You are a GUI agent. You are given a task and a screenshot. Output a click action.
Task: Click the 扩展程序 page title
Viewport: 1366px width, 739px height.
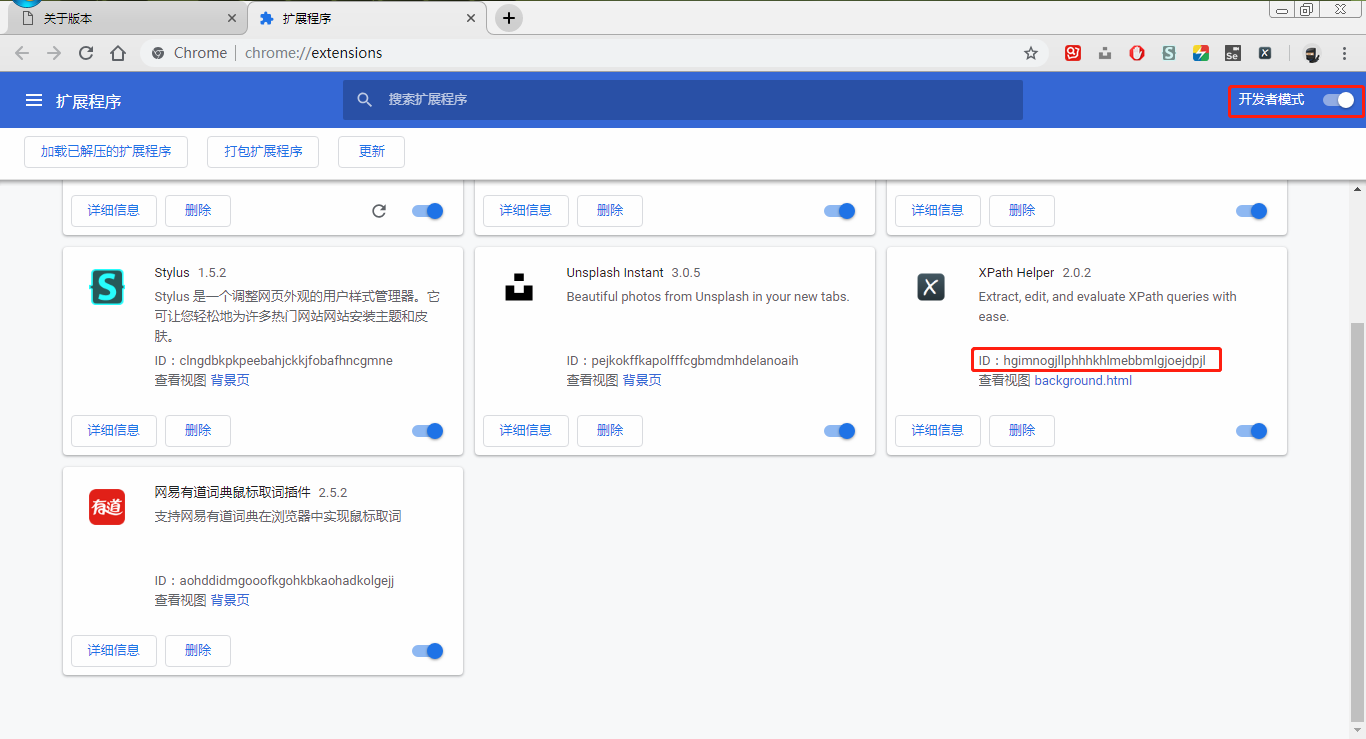pos(88,101)
